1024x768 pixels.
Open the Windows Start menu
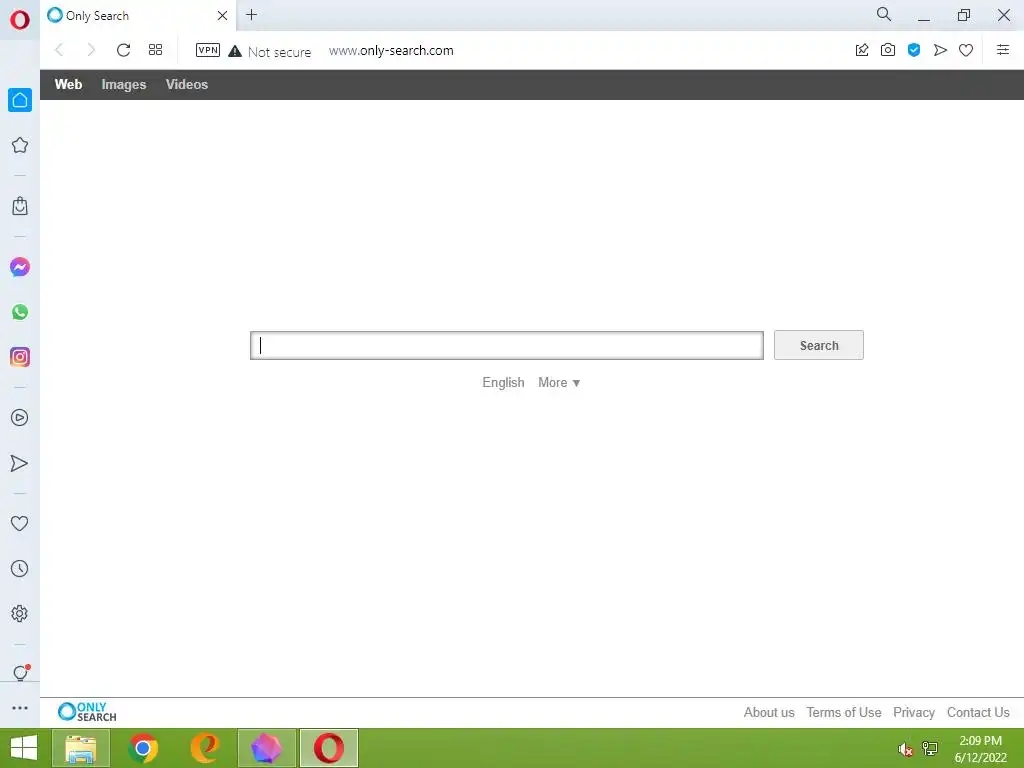(24, 748)
